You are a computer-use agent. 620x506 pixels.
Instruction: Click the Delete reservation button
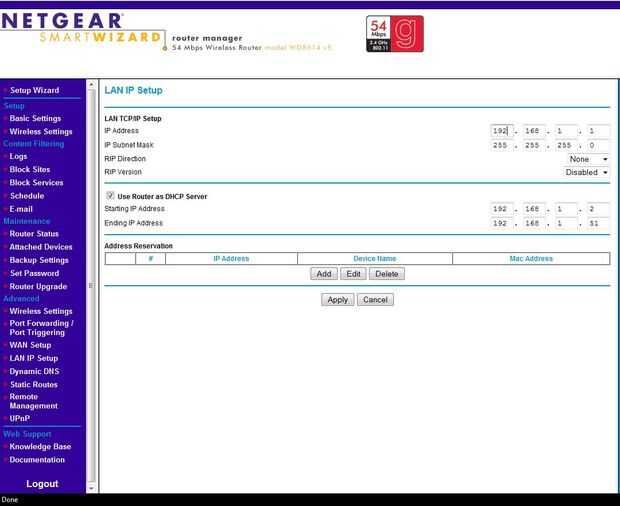click(386, 274)
